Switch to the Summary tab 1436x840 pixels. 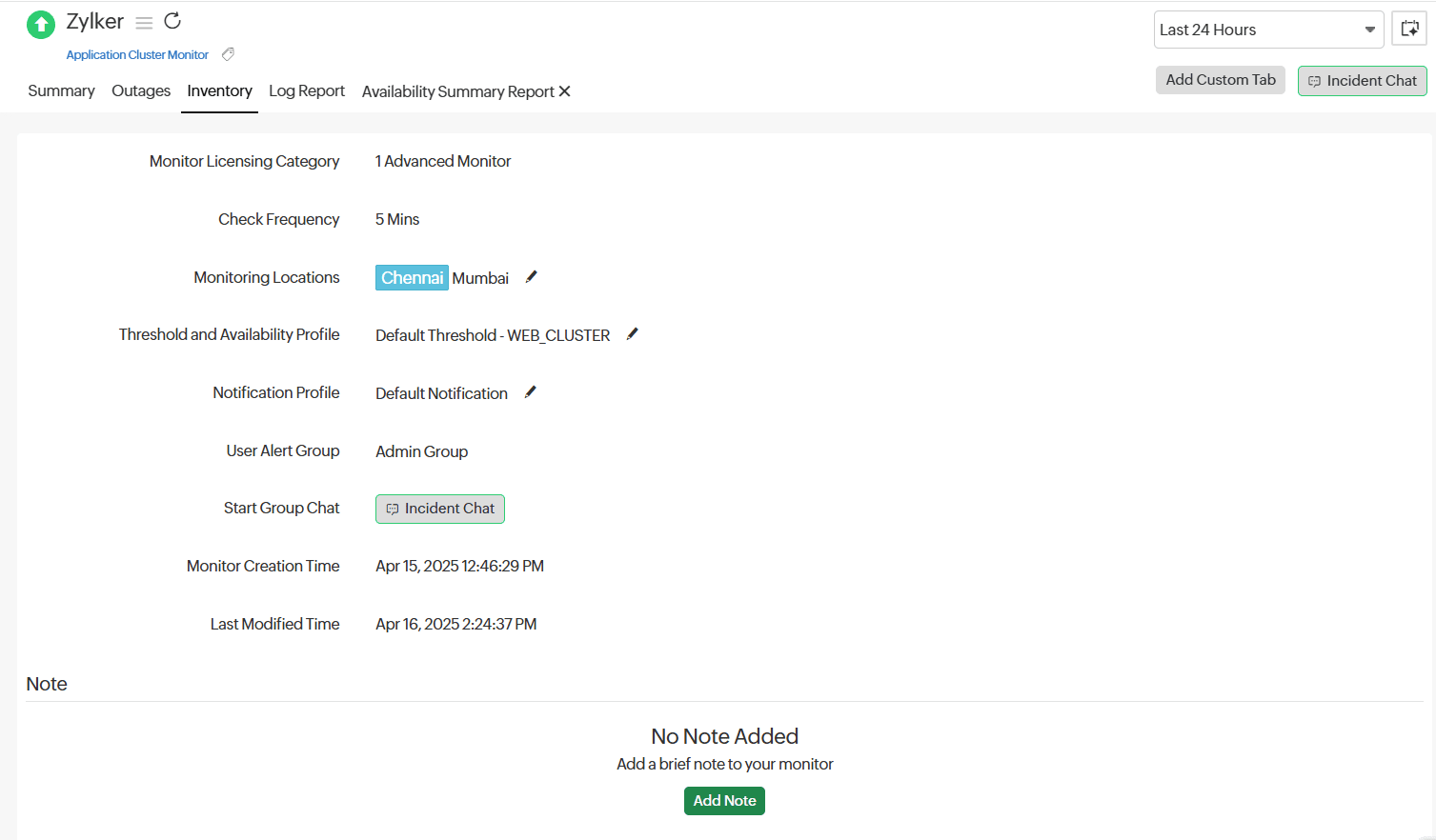click(x=61, y=91)
